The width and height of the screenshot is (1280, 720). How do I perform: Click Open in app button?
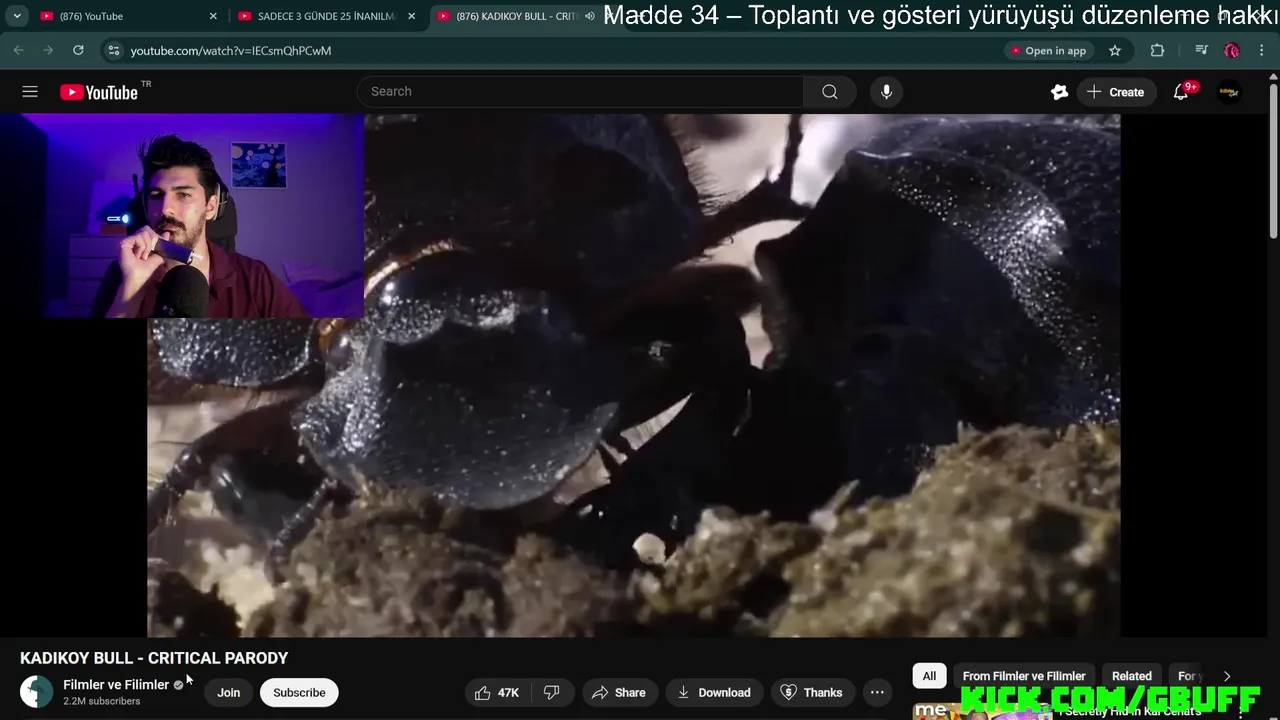(1048, 50)
